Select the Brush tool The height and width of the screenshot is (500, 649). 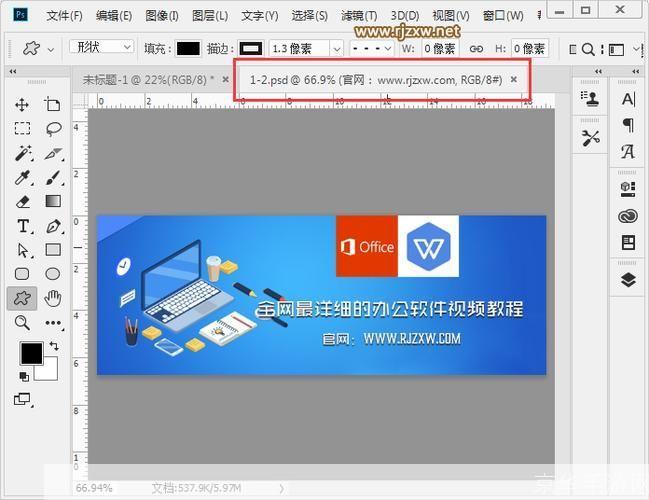(53, 178)
